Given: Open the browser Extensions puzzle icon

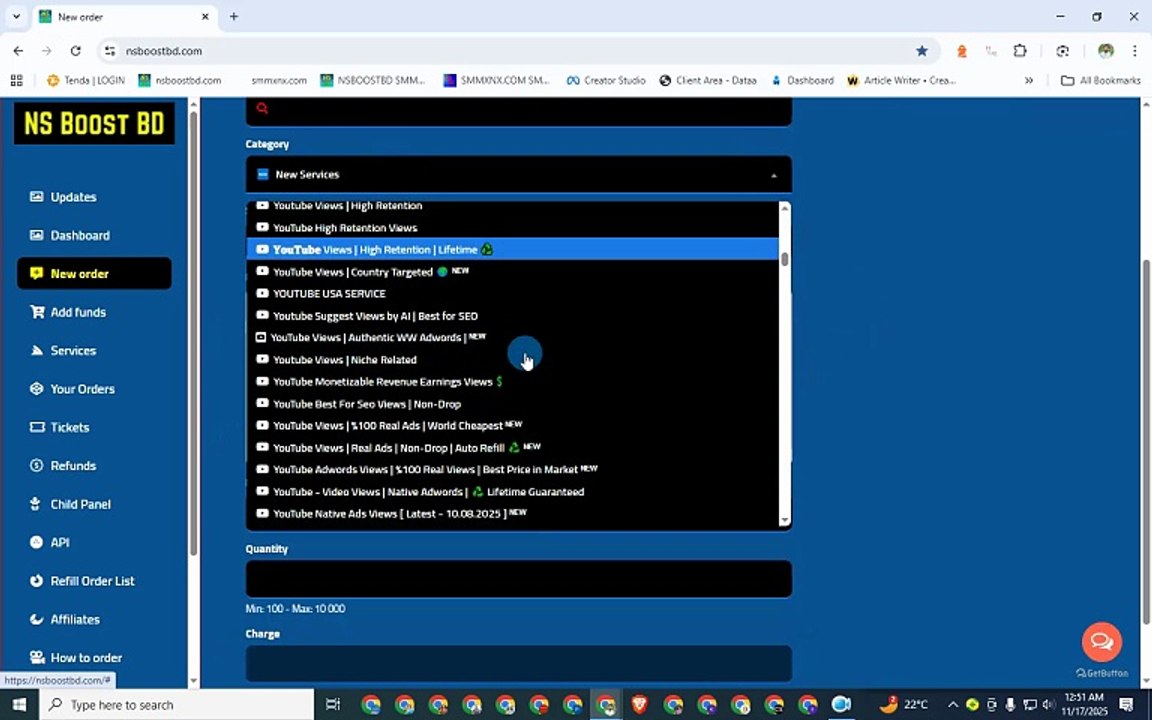Looking at the screenshot, I should click(1020, 51).
